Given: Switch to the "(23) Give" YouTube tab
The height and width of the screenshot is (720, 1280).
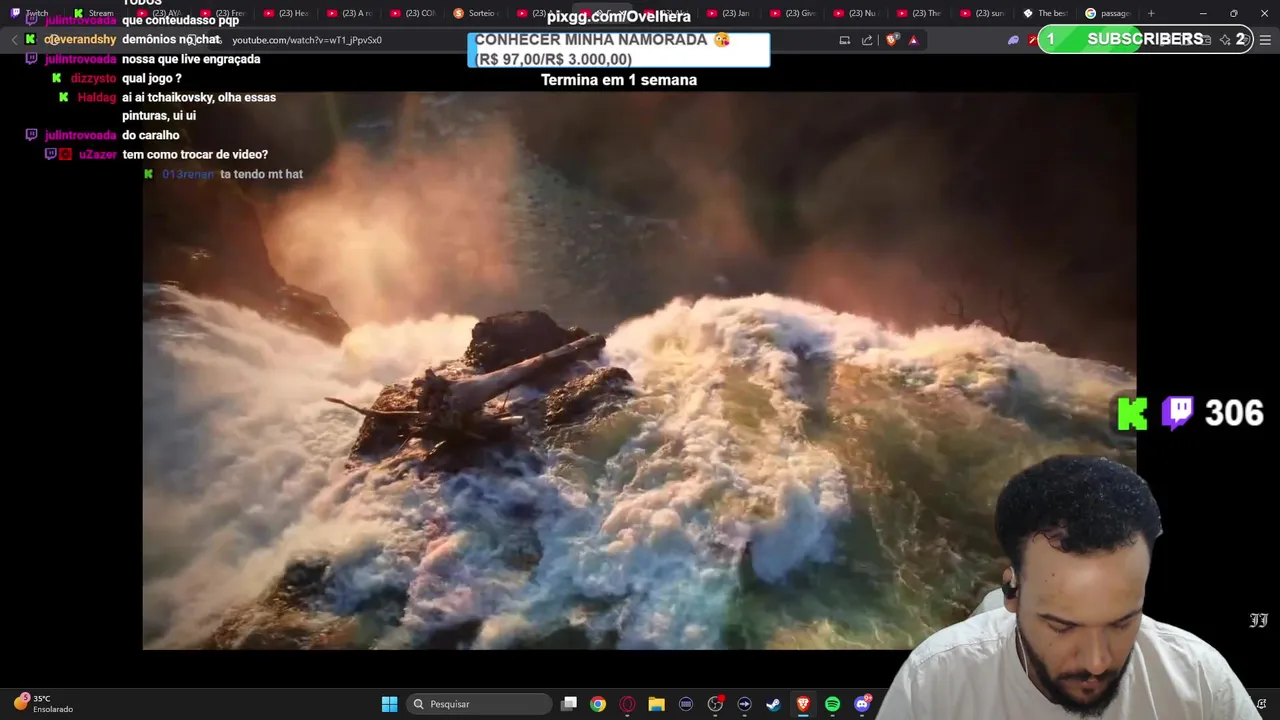Looking at the screenshot, I should (792, 13).
